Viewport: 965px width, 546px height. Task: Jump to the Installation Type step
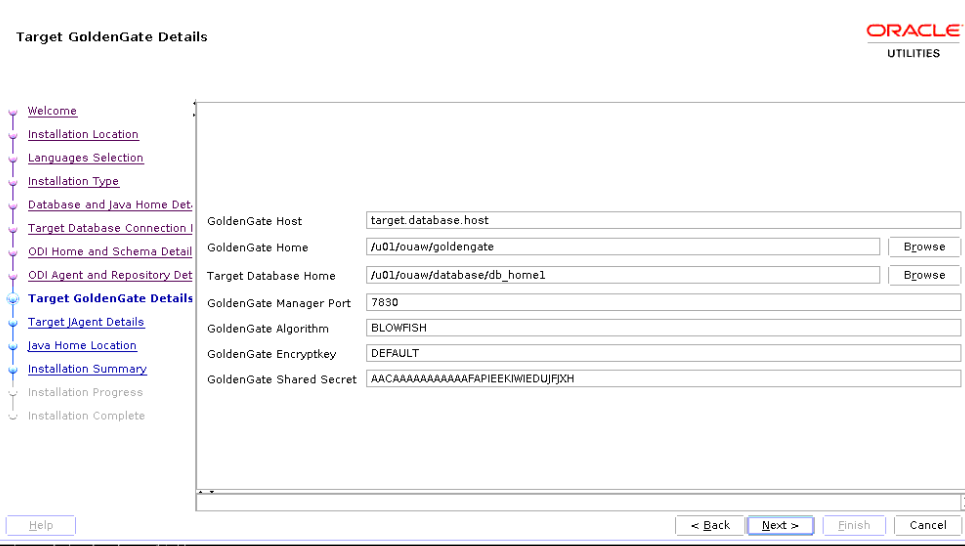coord(73,181)
